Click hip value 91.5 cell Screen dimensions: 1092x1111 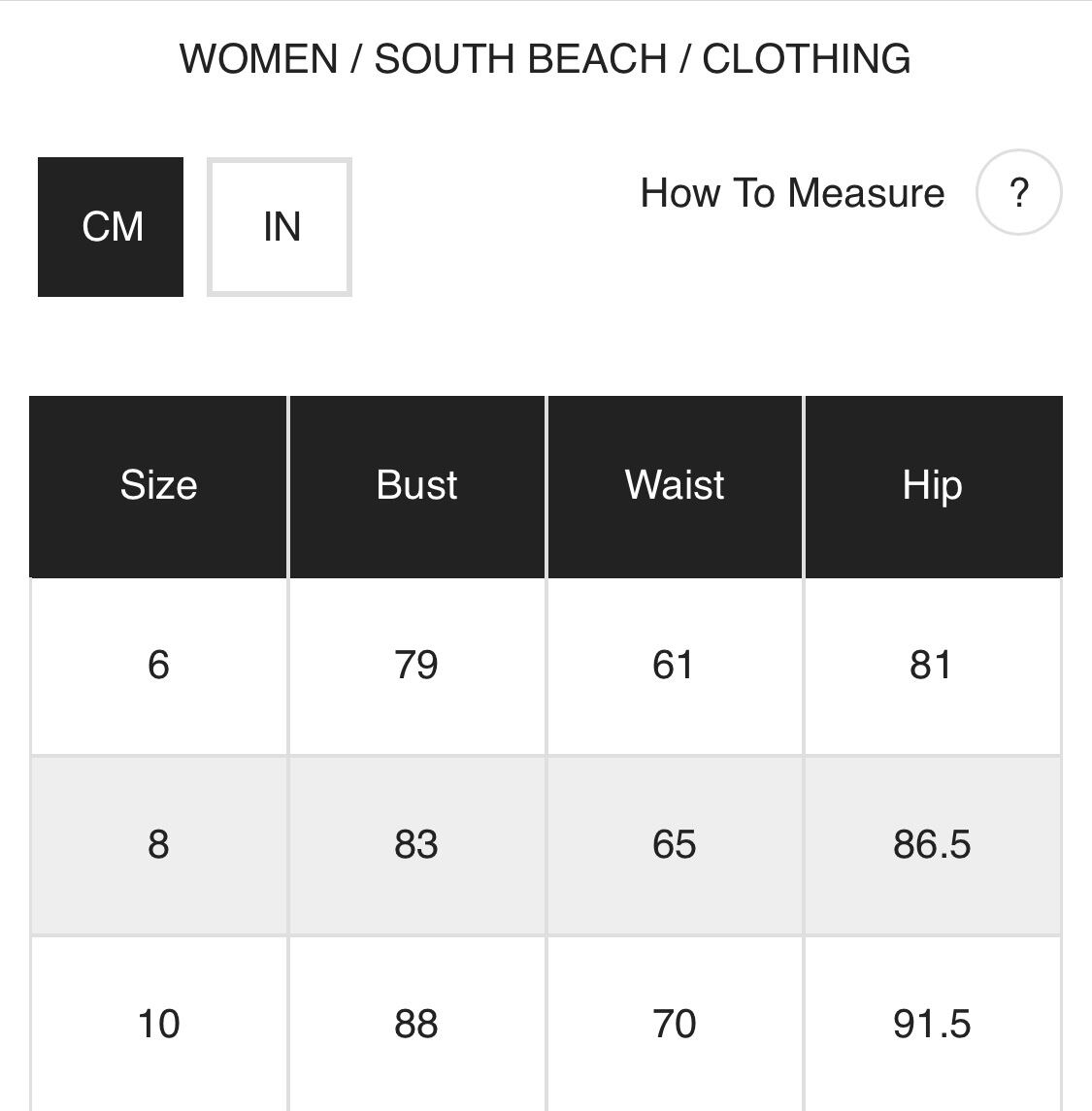[932, 1024]
